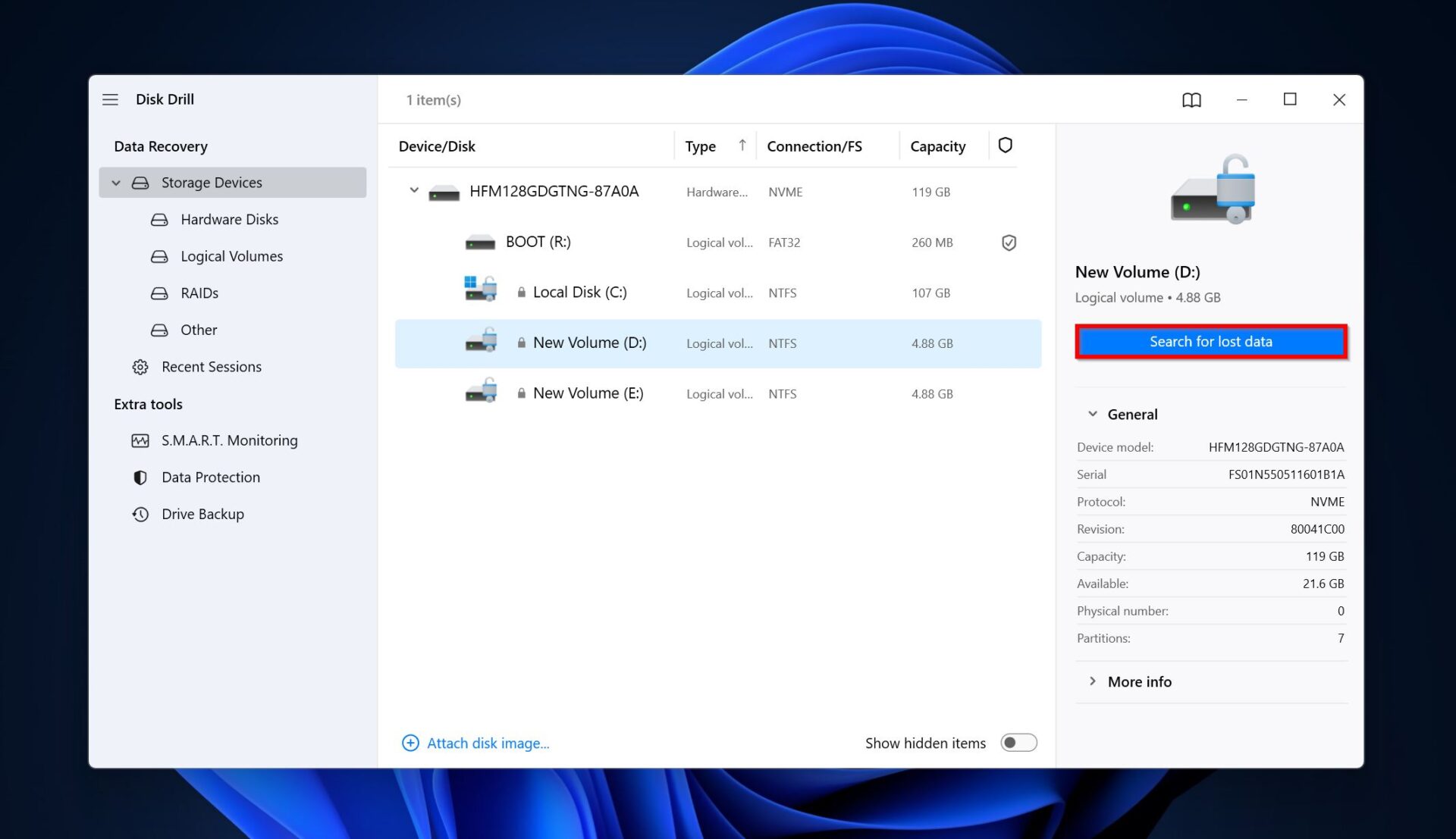Select the RAIDs icon in the sidebar
Viewport: 1456px width, 839px height.
click(x=158, y=293)
